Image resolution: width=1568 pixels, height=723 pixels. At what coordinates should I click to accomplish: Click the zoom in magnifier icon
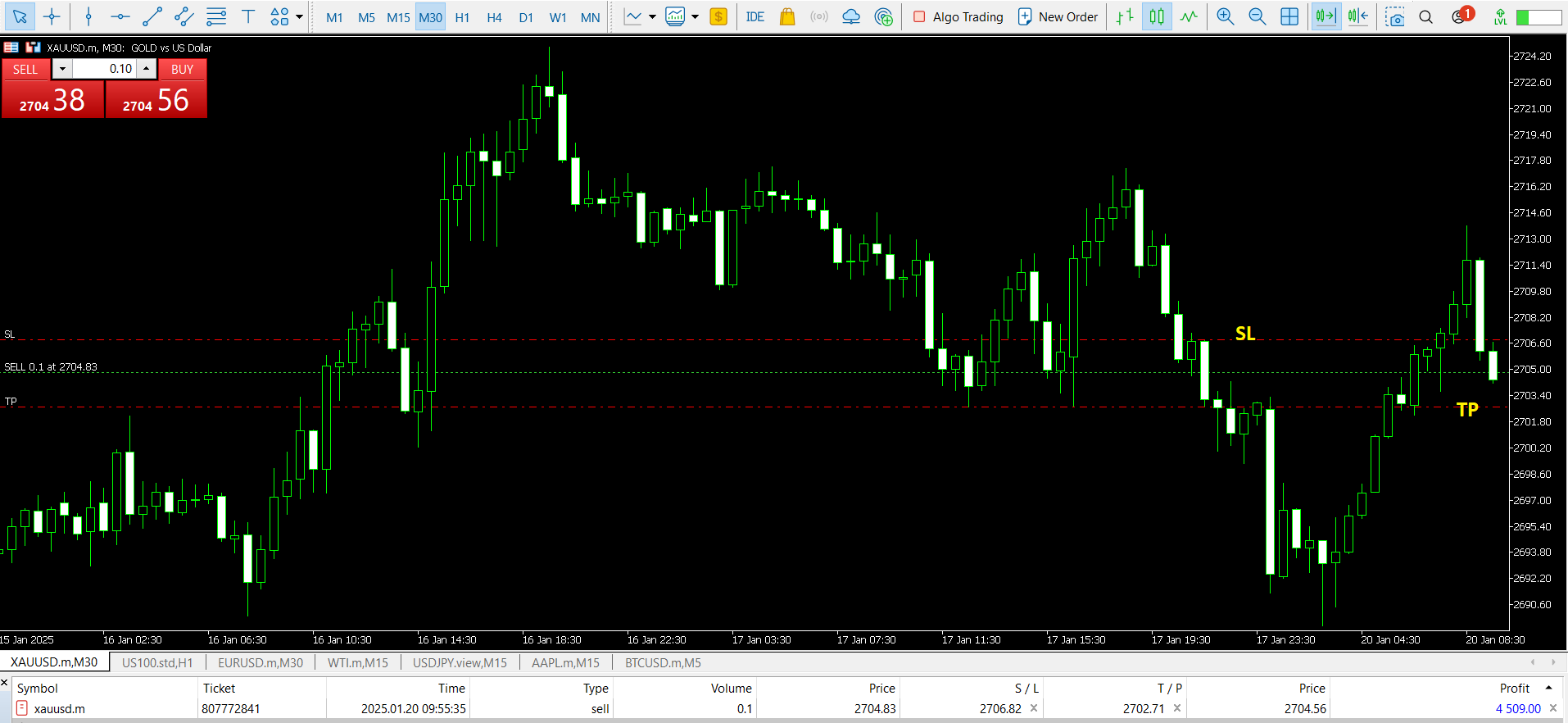click(1225, 16)
